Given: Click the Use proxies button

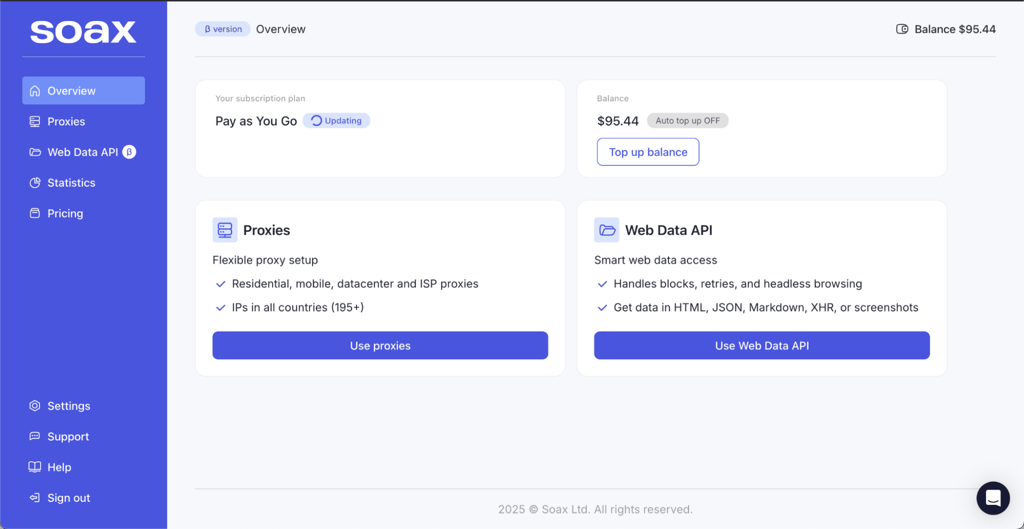Looking at the screenshot, I should coord(380,345).
